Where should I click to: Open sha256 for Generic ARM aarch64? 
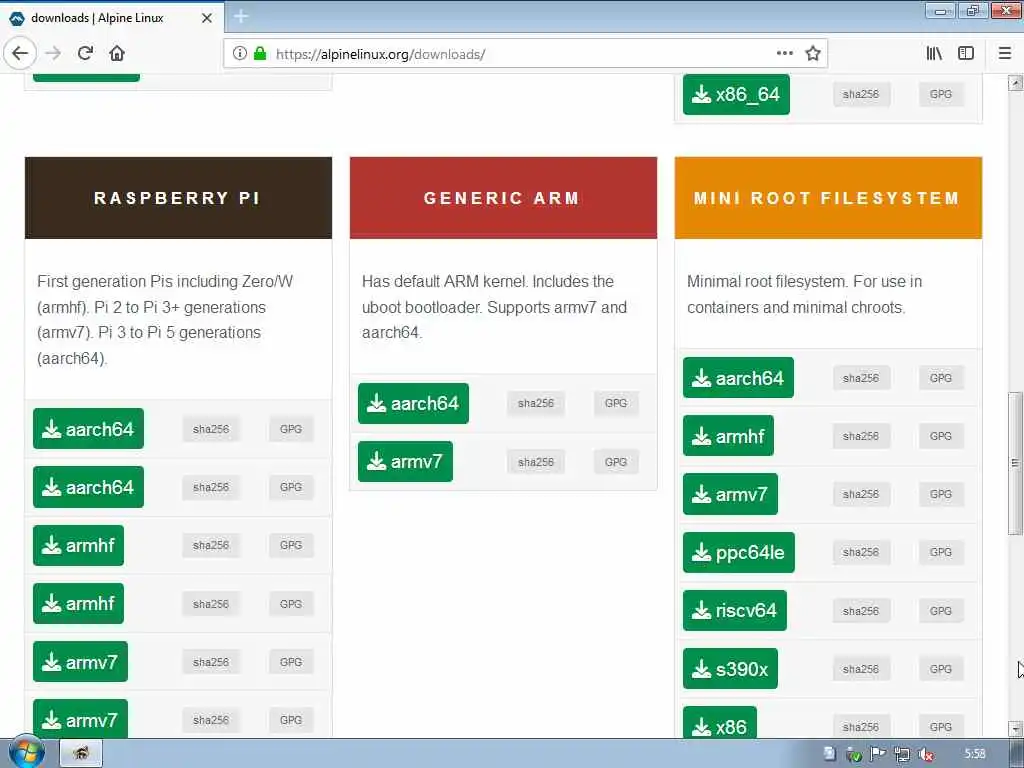pyautogui.click(x=536, y=404)
